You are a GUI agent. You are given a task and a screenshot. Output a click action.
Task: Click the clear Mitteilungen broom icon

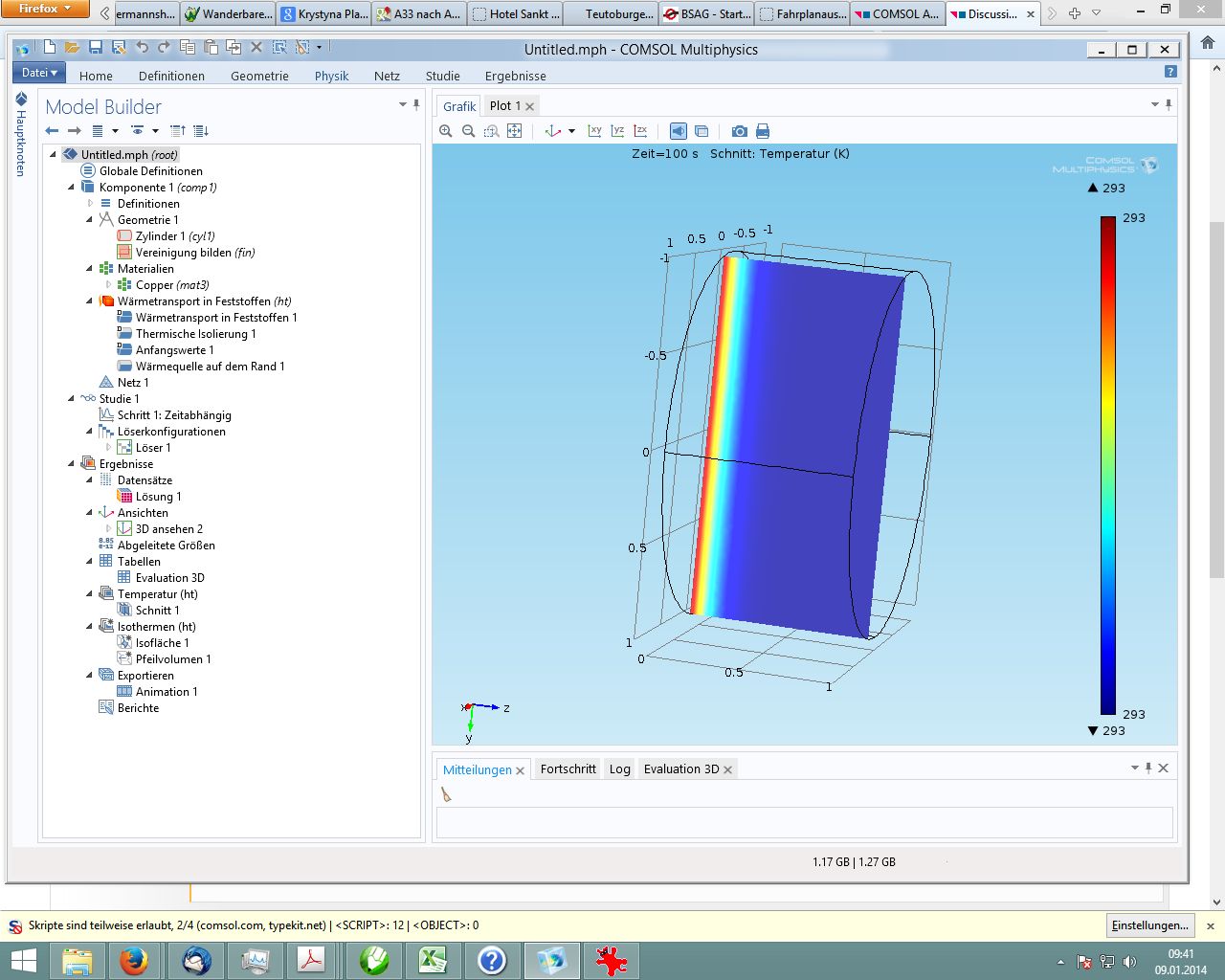[446, 794]
